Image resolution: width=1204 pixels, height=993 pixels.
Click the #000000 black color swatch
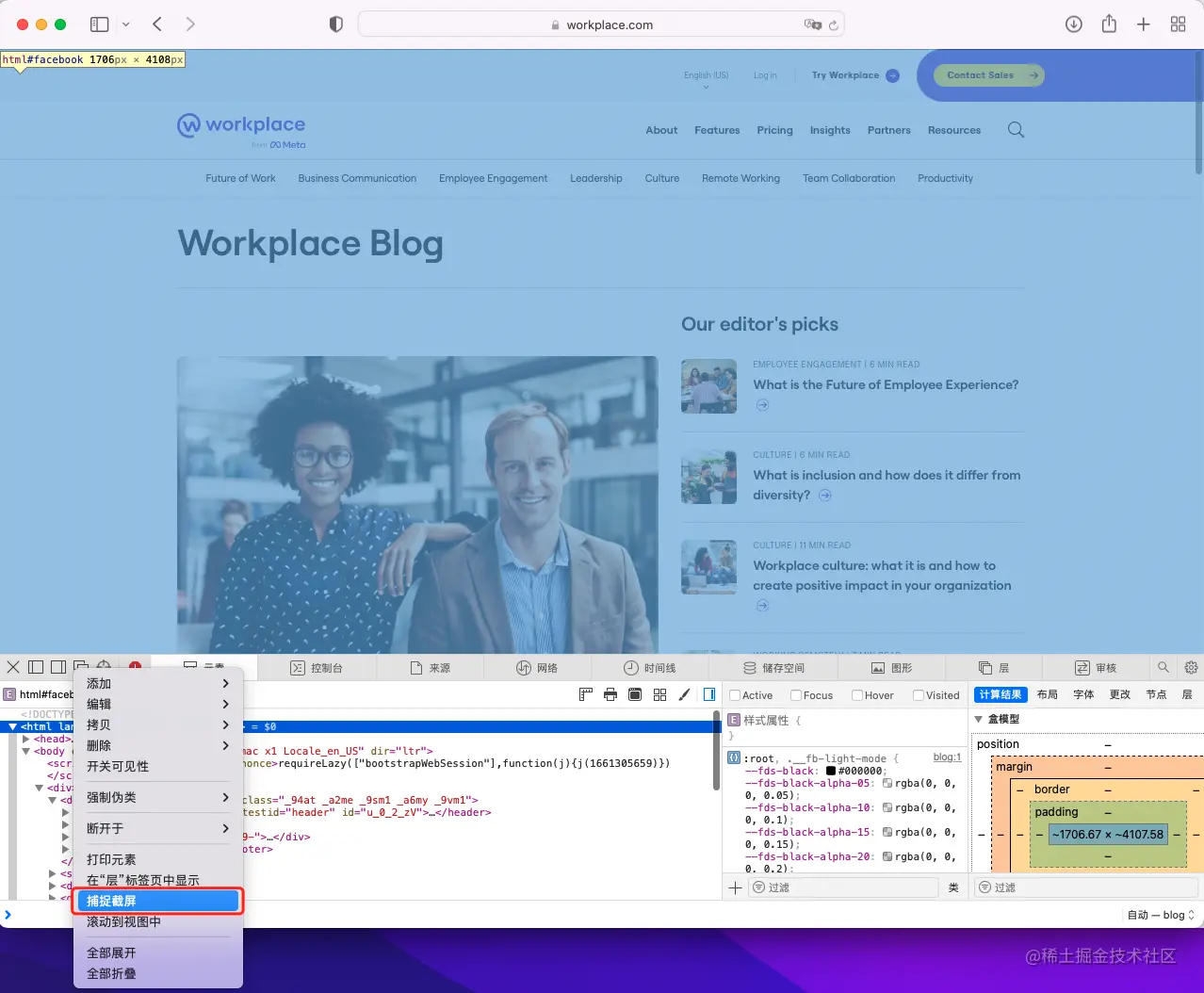coord(831,771)
